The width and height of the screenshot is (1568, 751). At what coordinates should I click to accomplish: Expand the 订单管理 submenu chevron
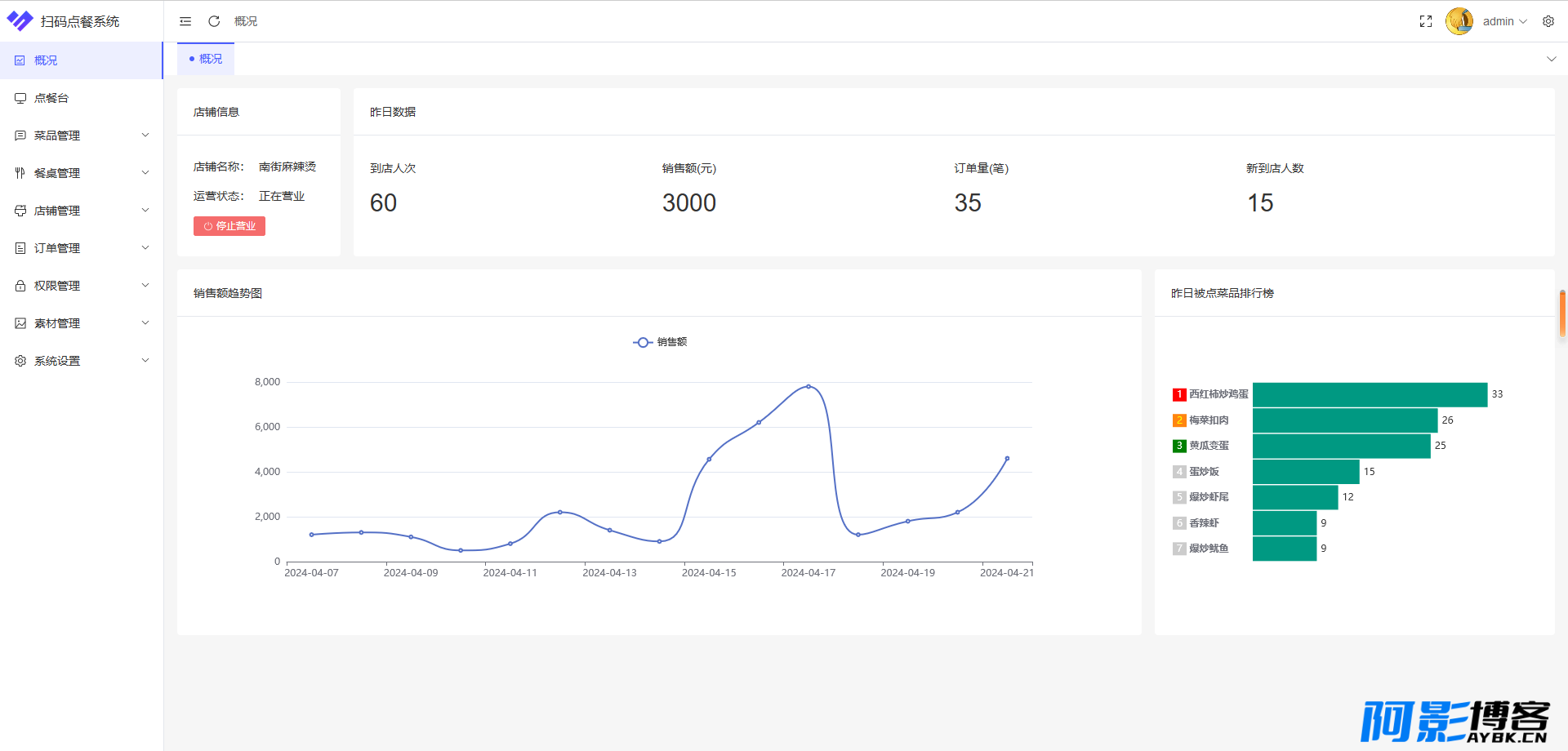tap(145, 248)
